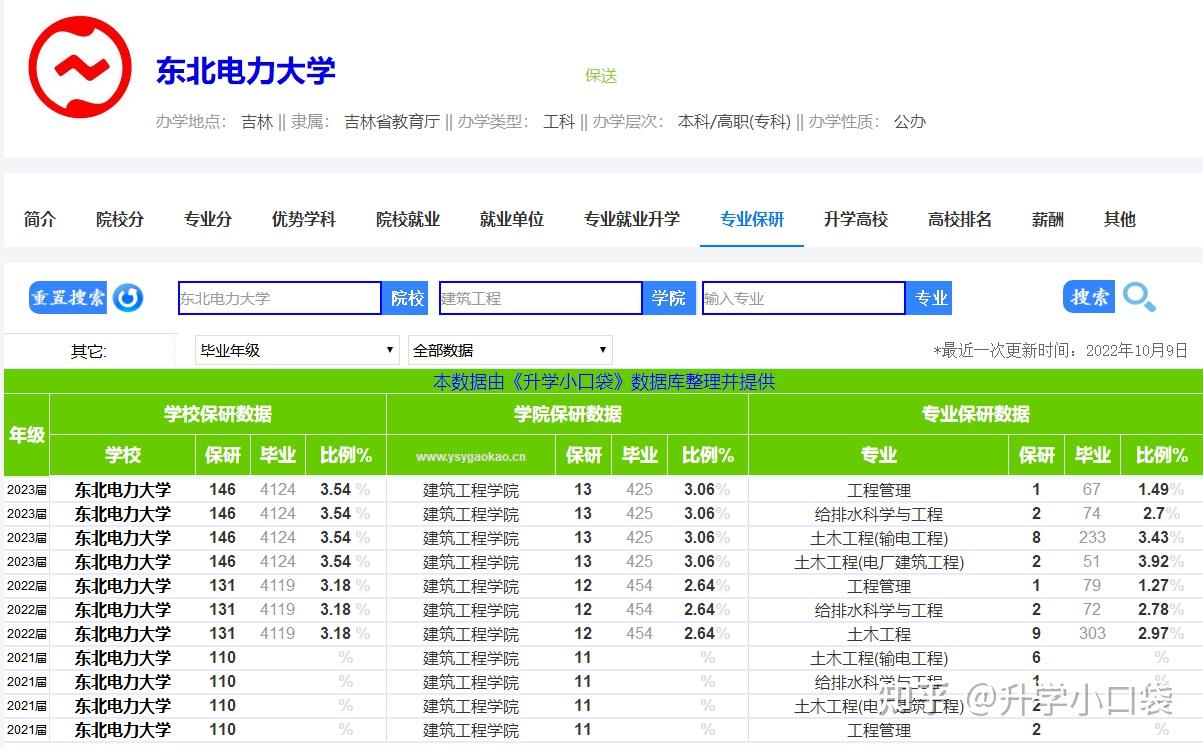Click 给排水科学与工程 in the 2023届 rows
This screenshot has width=1203, height=748.
[879, 514]
